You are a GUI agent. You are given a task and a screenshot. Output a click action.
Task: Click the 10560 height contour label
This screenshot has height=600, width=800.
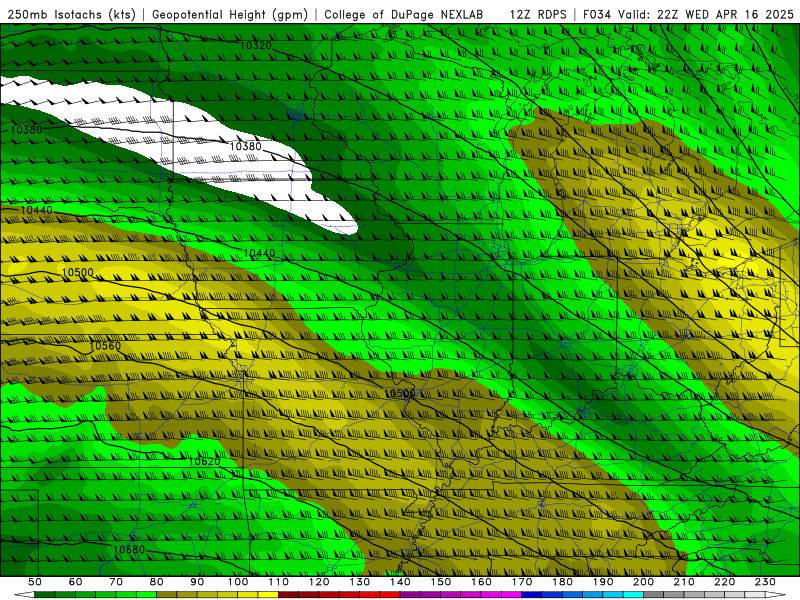pyautogui.click(x=105, y=346)
